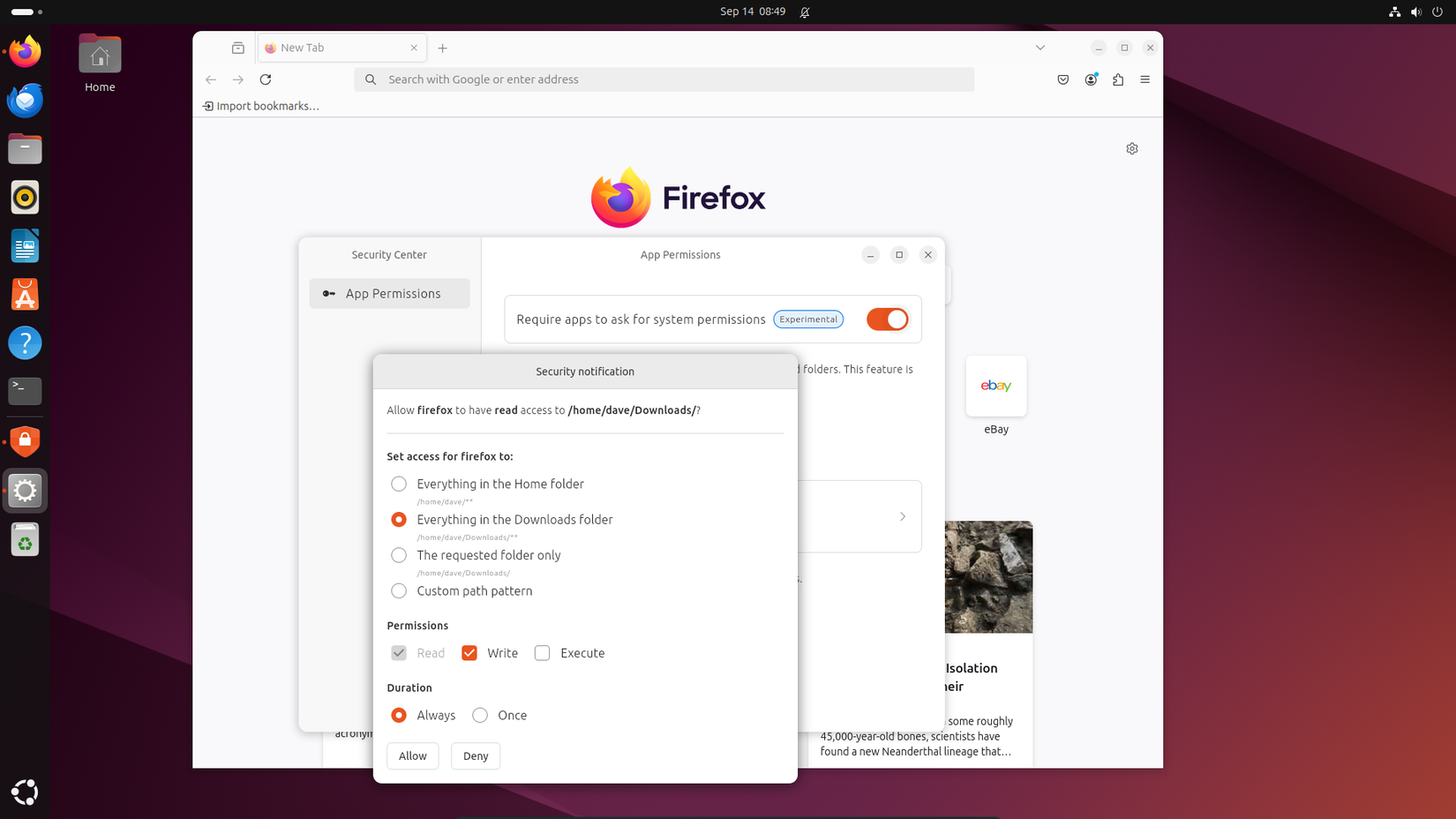Open the tab list dropdown chevron
Screen dimensions: 1456x819
click(1039, 48)
